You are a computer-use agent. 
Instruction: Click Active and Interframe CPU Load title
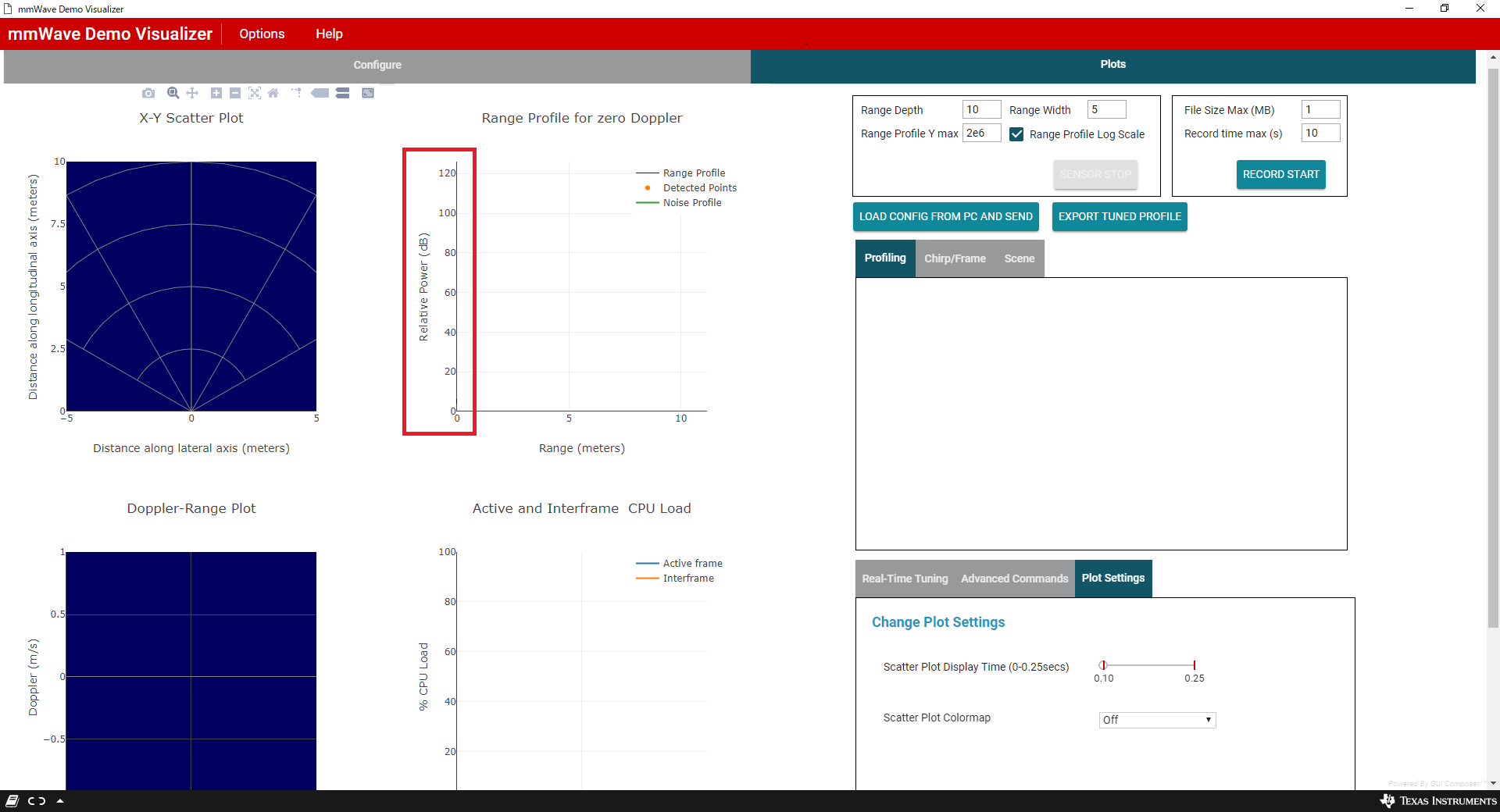click(x=582, y=508)
